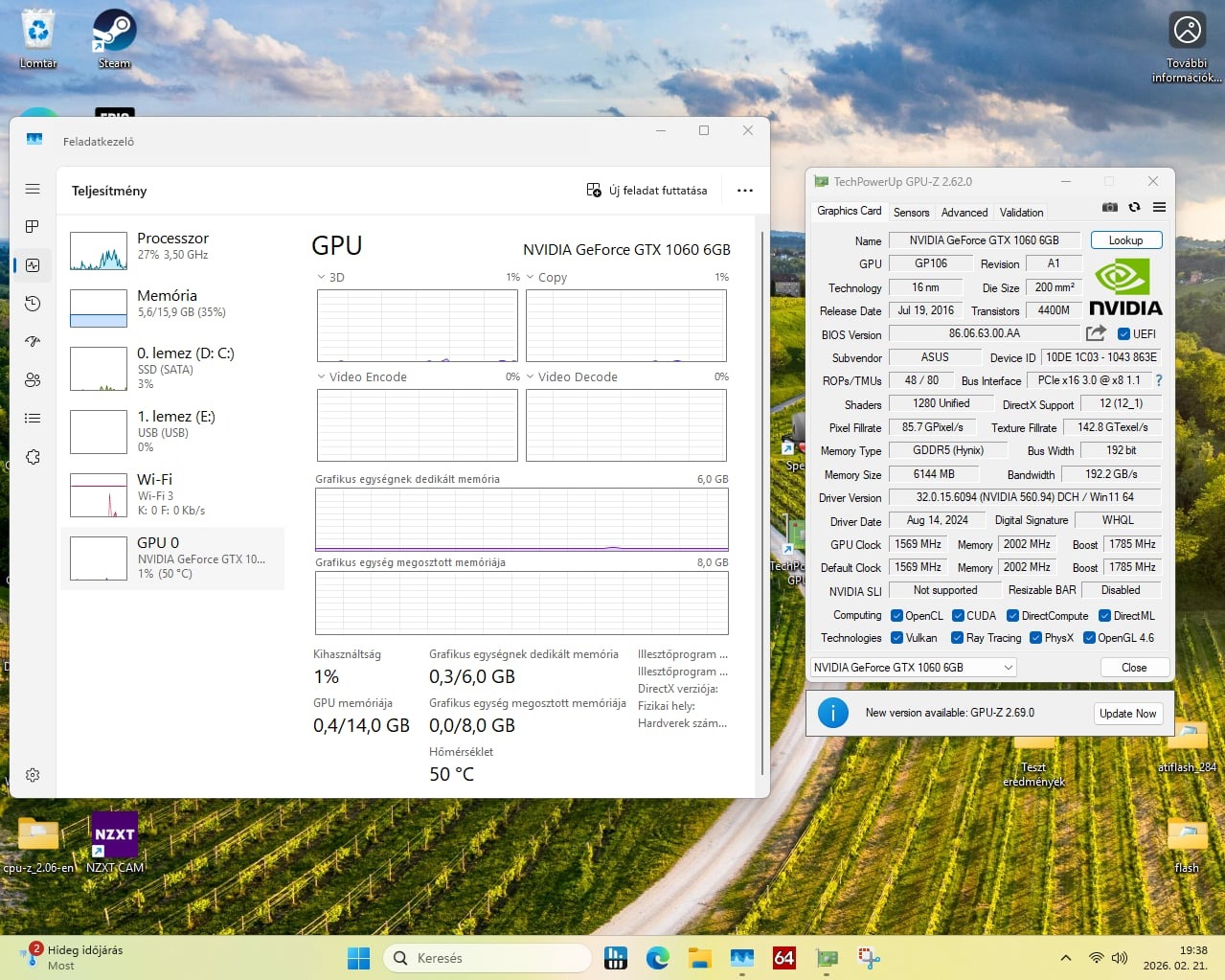Viewport: 1225px width, 980px height.
Task: Select Wi-Fi in performance list
Action: (172, 494)
